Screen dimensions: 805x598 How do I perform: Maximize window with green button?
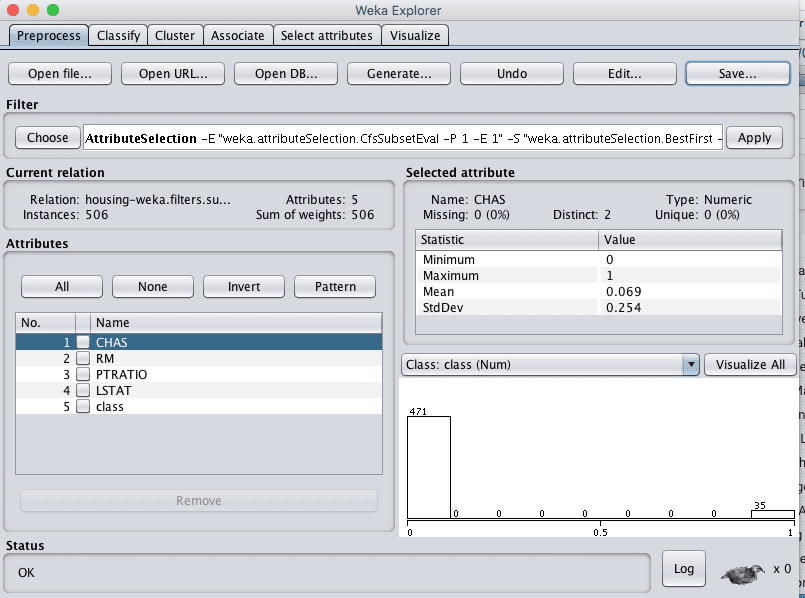[x=53, y=10]
